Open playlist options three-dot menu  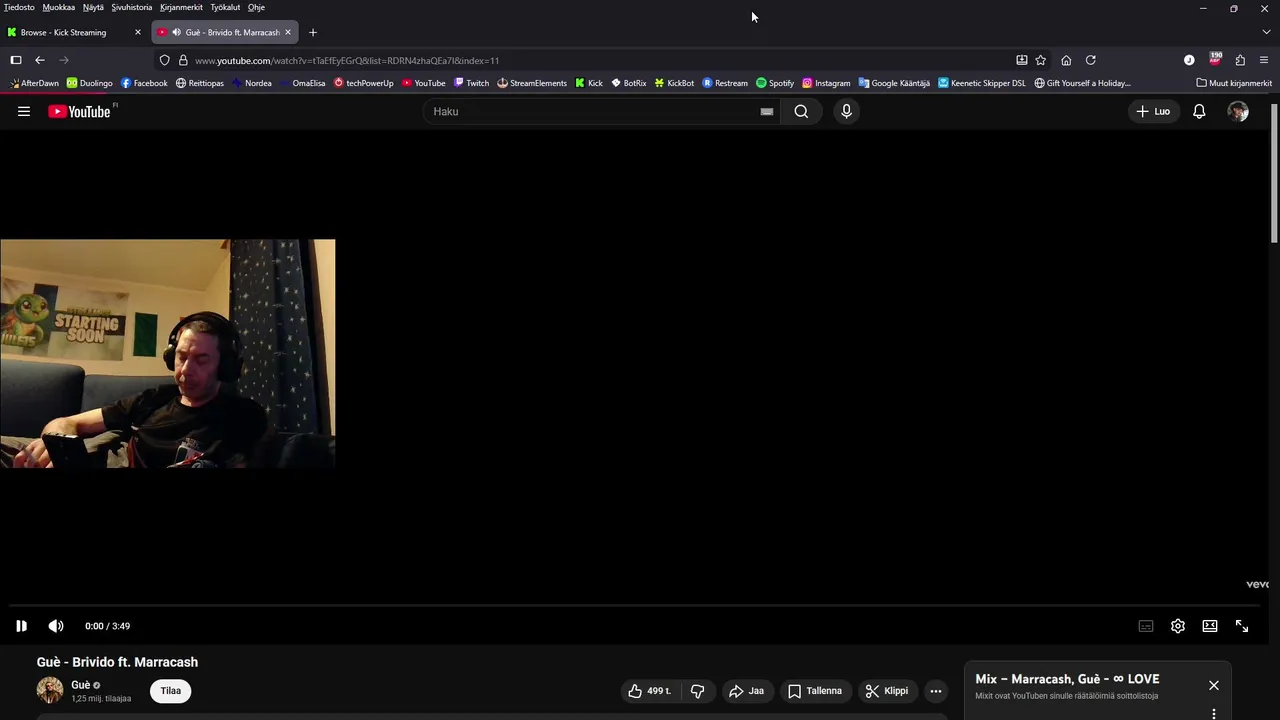pyautogui.click(x=1214, y=714)
